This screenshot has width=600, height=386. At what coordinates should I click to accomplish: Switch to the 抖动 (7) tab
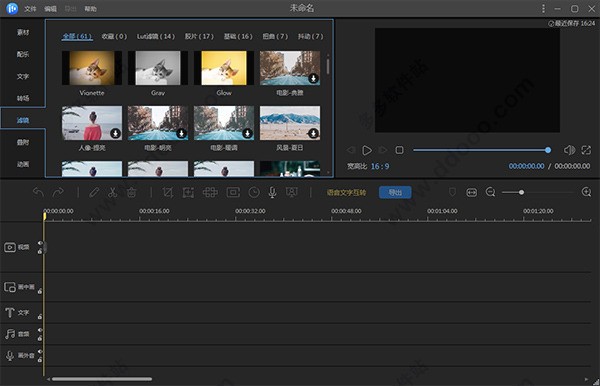tap(311, 36)
